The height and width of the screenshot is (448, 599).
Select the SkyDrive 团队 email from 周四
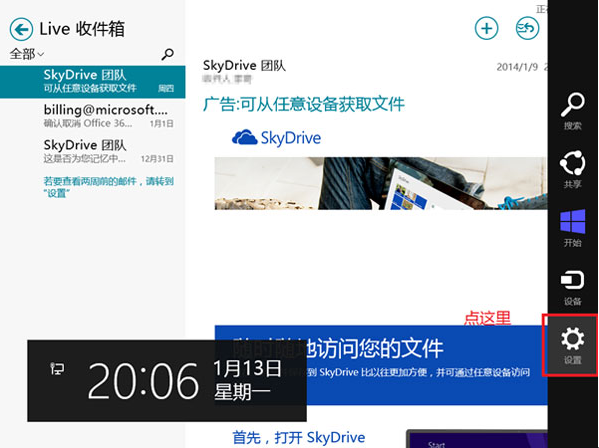pos(92,82)
